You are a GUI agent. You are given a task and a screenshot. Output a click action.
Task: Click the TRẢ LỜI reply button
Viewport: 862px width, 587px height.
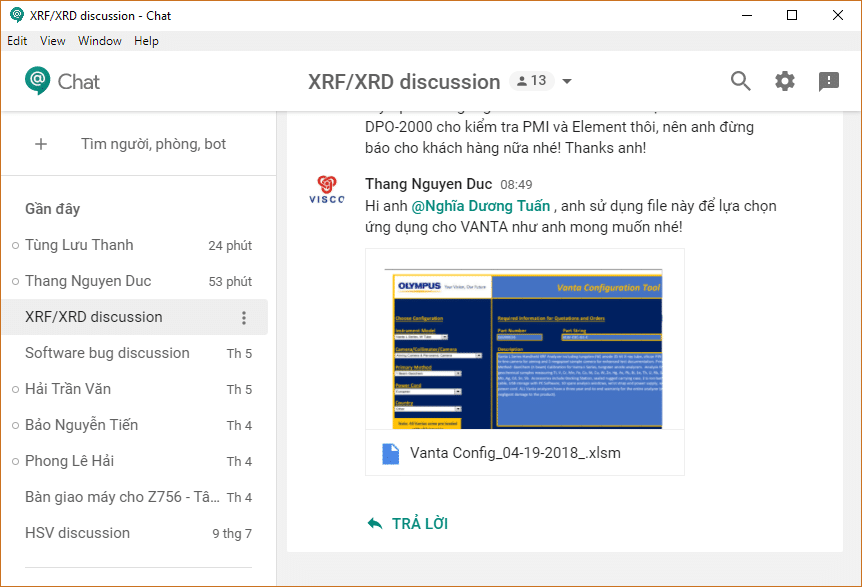pos(408,524)
